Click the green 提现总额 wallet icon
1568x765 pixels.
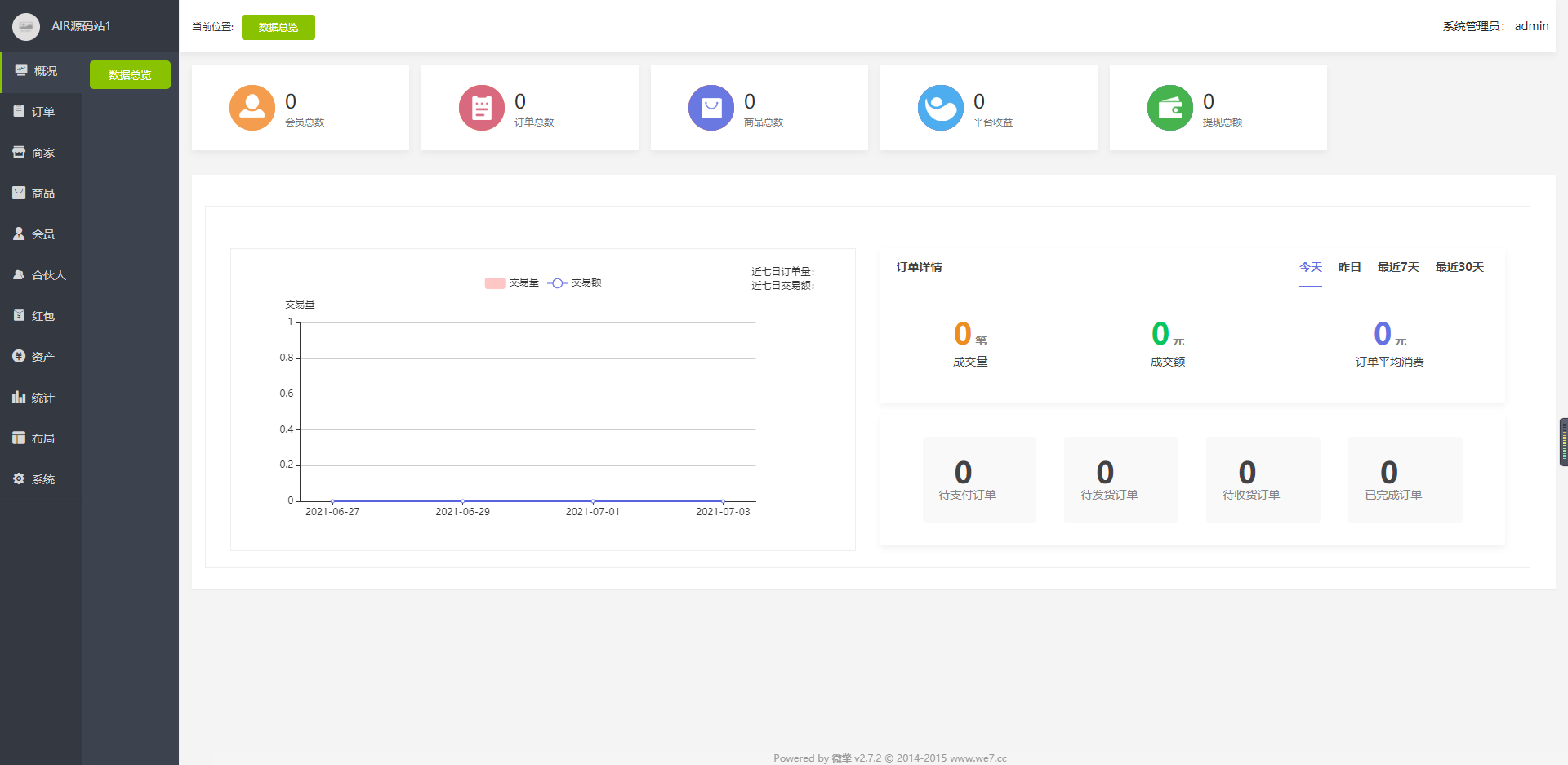pos(1170,108)
